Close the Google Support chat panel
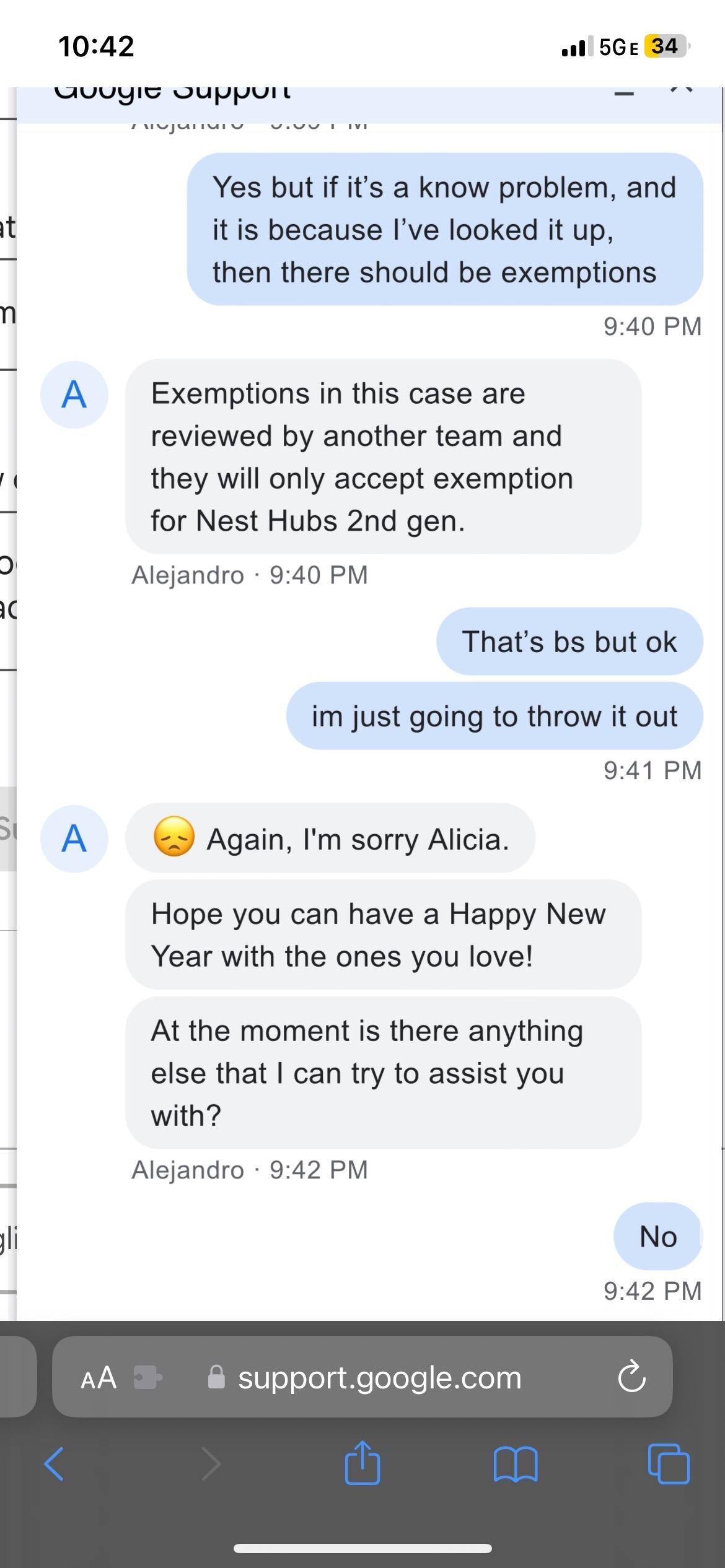The height and width of the screenshot is (1568, 725). point(681,90)
